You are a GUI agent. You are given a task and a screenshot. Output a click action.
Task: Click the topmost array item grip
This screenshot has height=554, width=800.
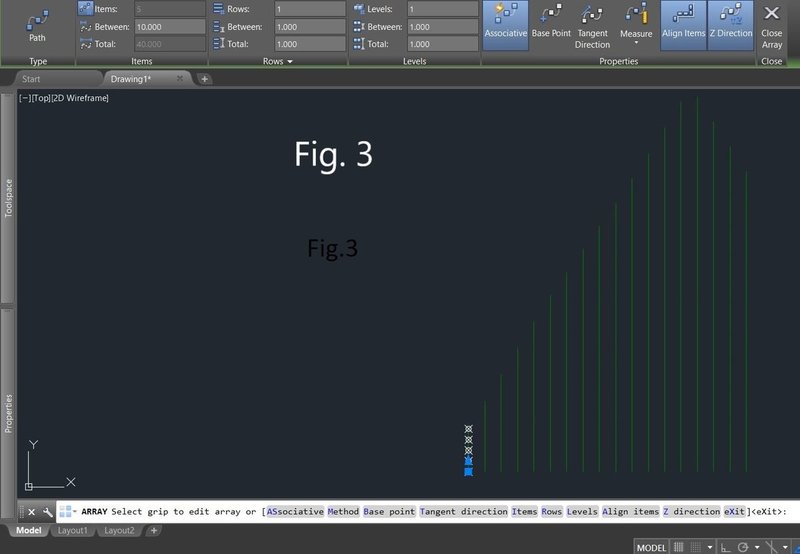pyautogui.click(x=468, y=429)
